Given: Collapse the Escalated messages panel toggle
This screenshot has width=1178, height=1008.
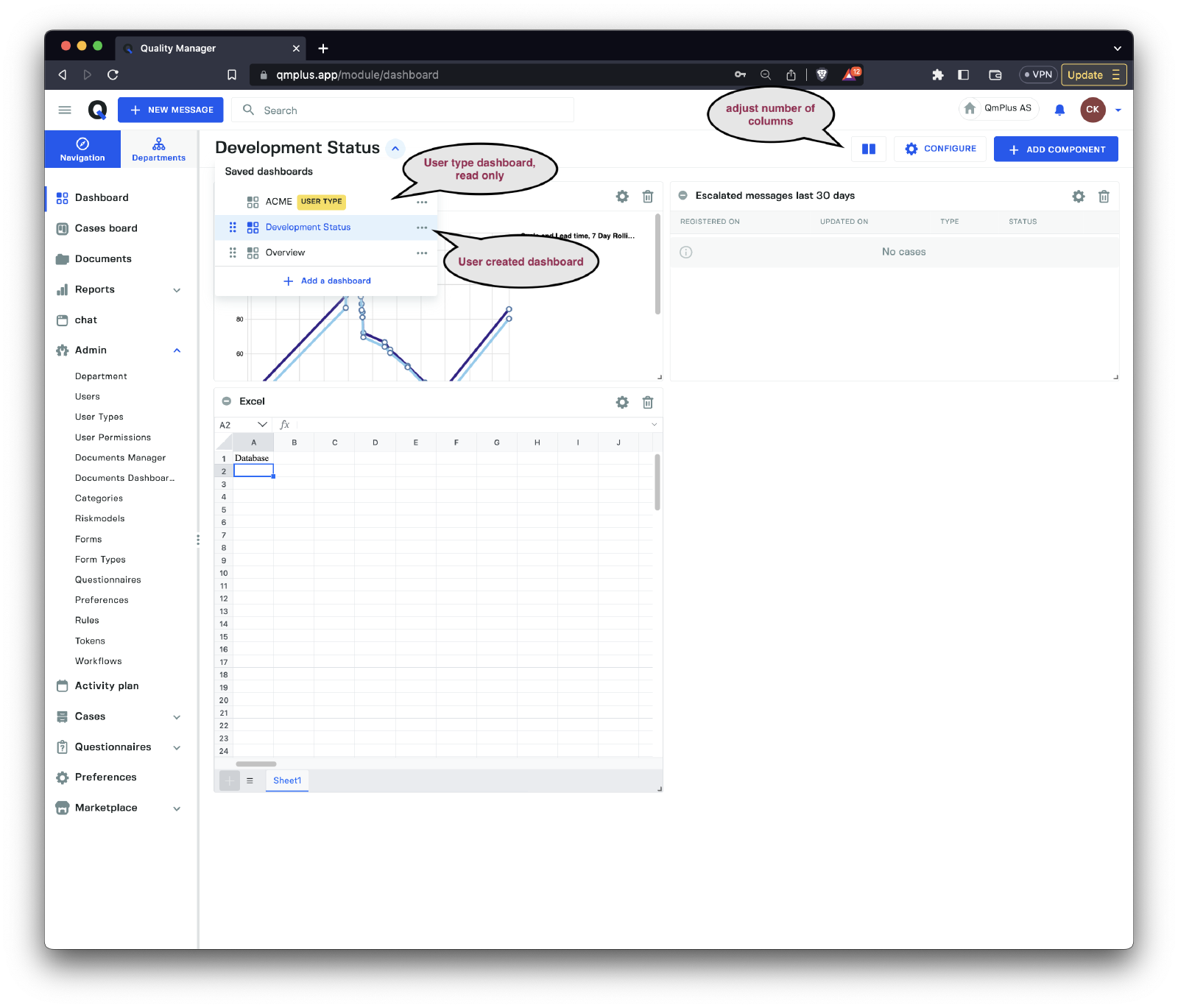Looking at the screenshot, I should point(683,196).
